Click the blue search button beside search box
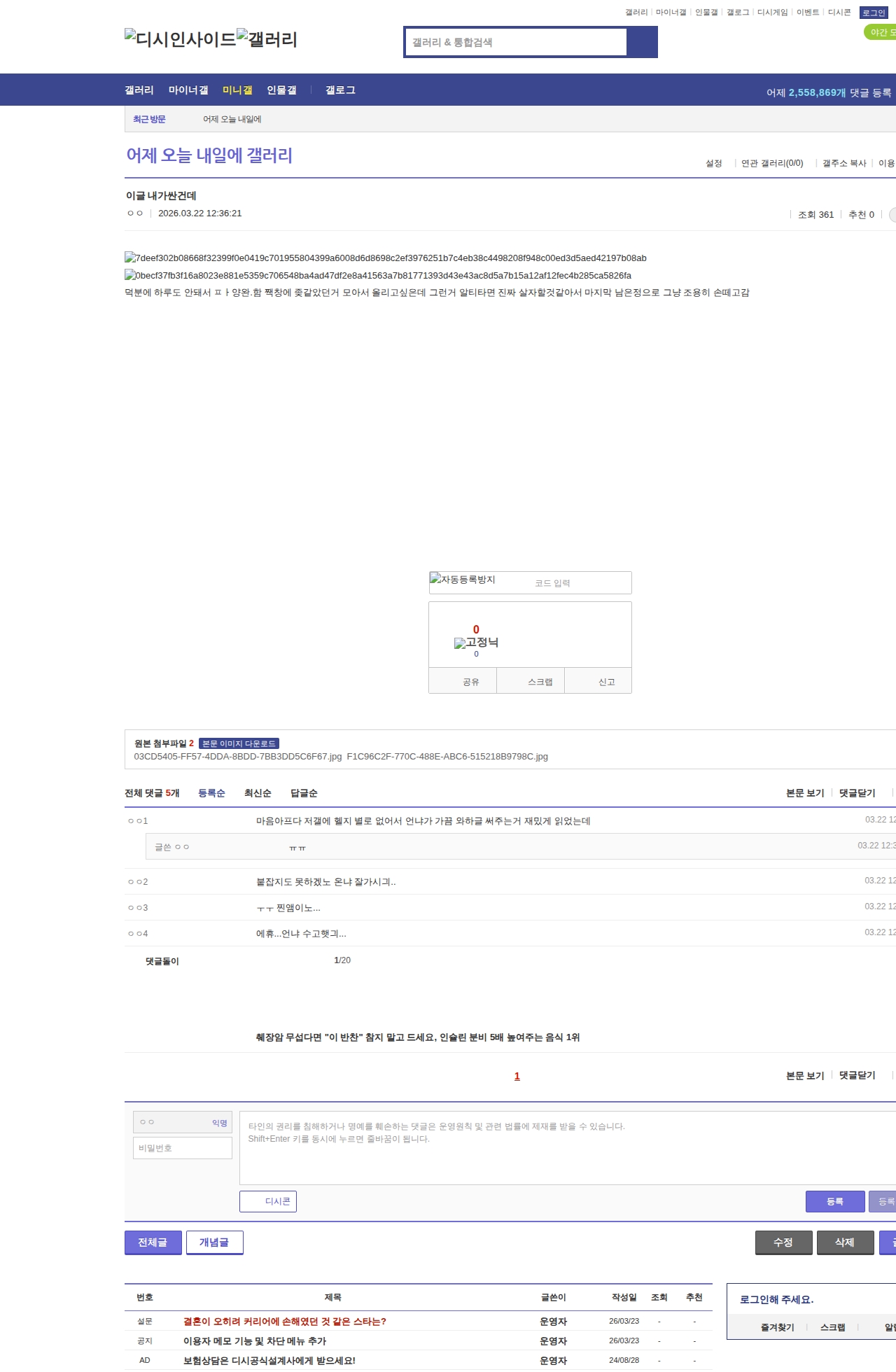 (642, 42)
